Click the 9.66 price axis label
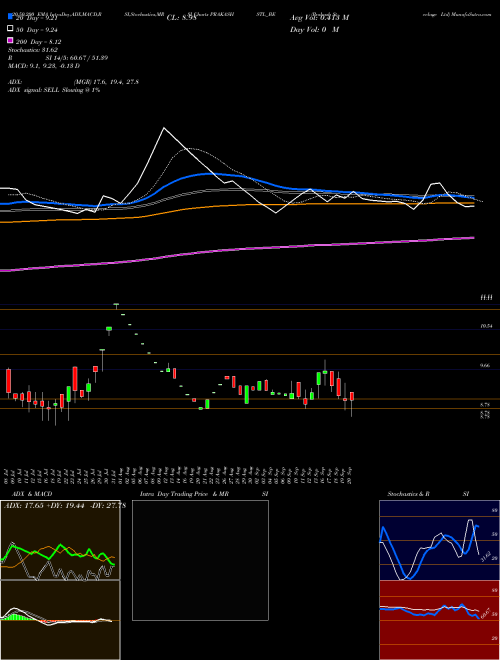500x660 pixels. click(485, 366)
